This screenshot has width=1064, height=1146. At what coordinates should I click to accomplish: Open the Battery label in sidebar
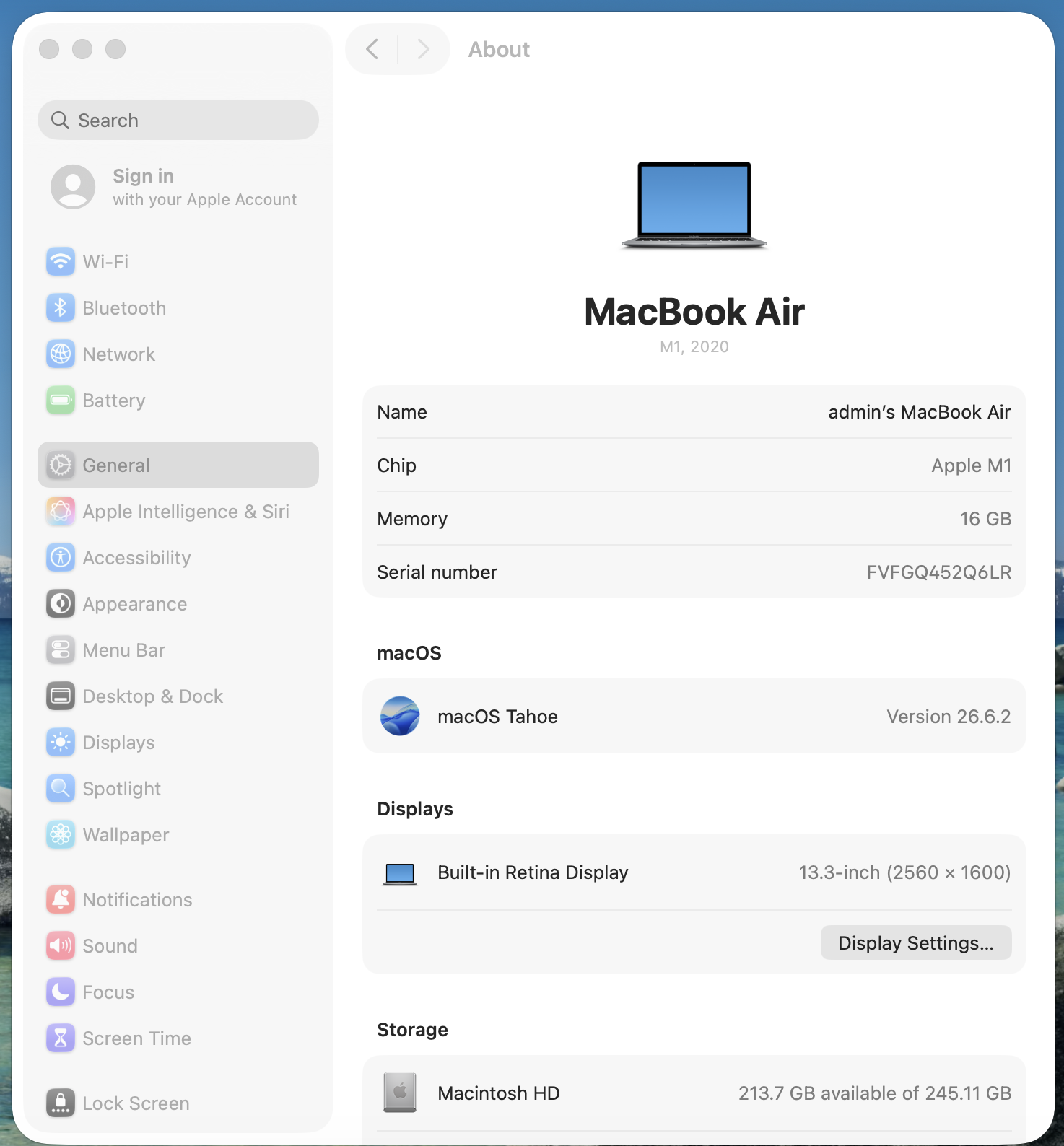[114, 401]
